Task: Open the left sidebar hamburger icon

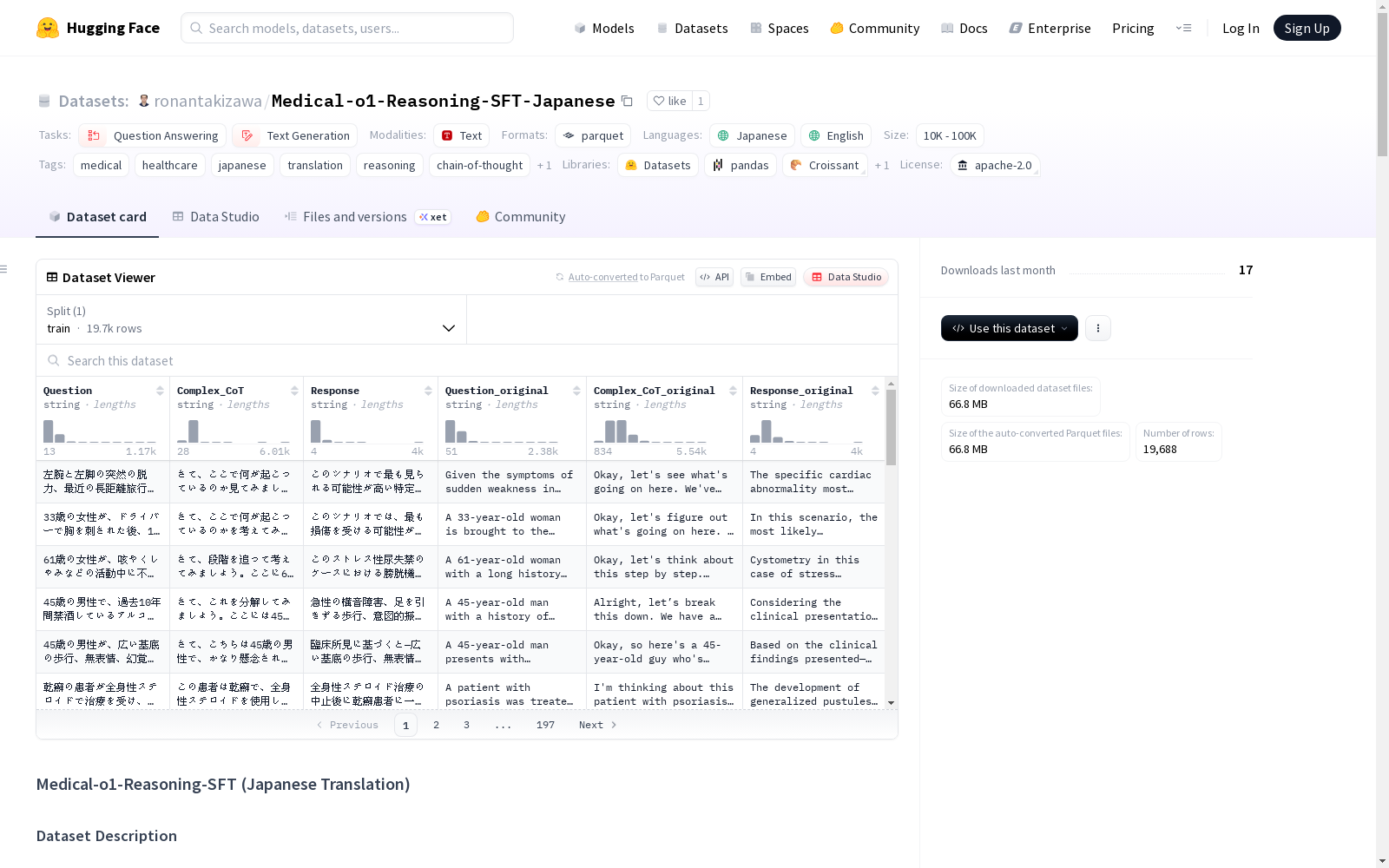Action: (4, 269)
